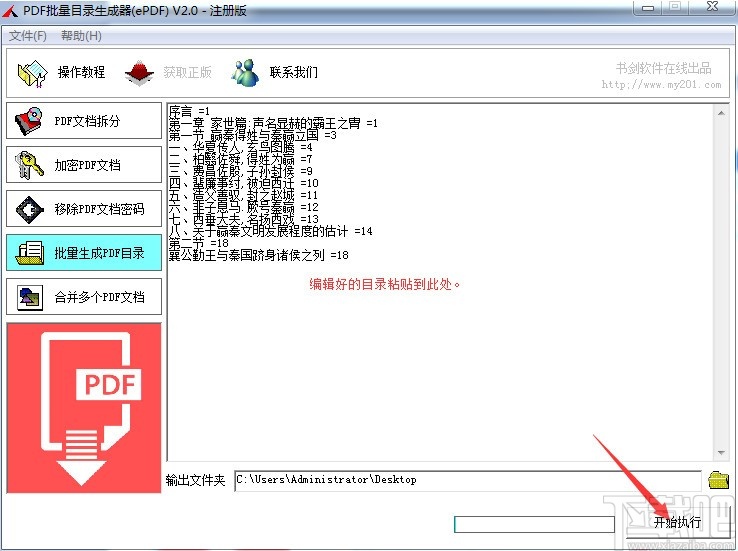The width and height of the screenshot is (738, 551).
Task: Click line 四、蜚廉事纣,被迫西迁 =10
Action: pyautogui.click(x=243, y=183)
